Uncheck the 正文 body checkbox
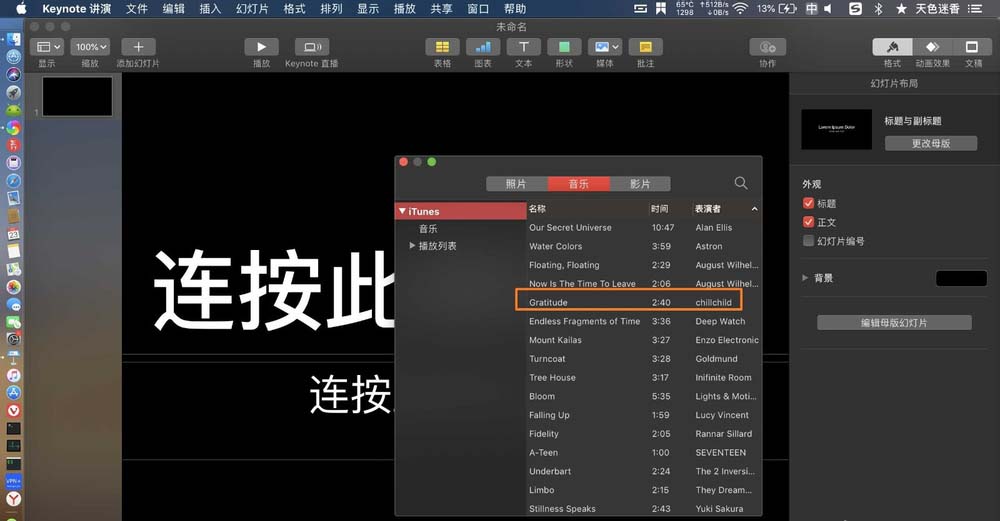This screenshot has width=1000, height=521. [808, 222]
